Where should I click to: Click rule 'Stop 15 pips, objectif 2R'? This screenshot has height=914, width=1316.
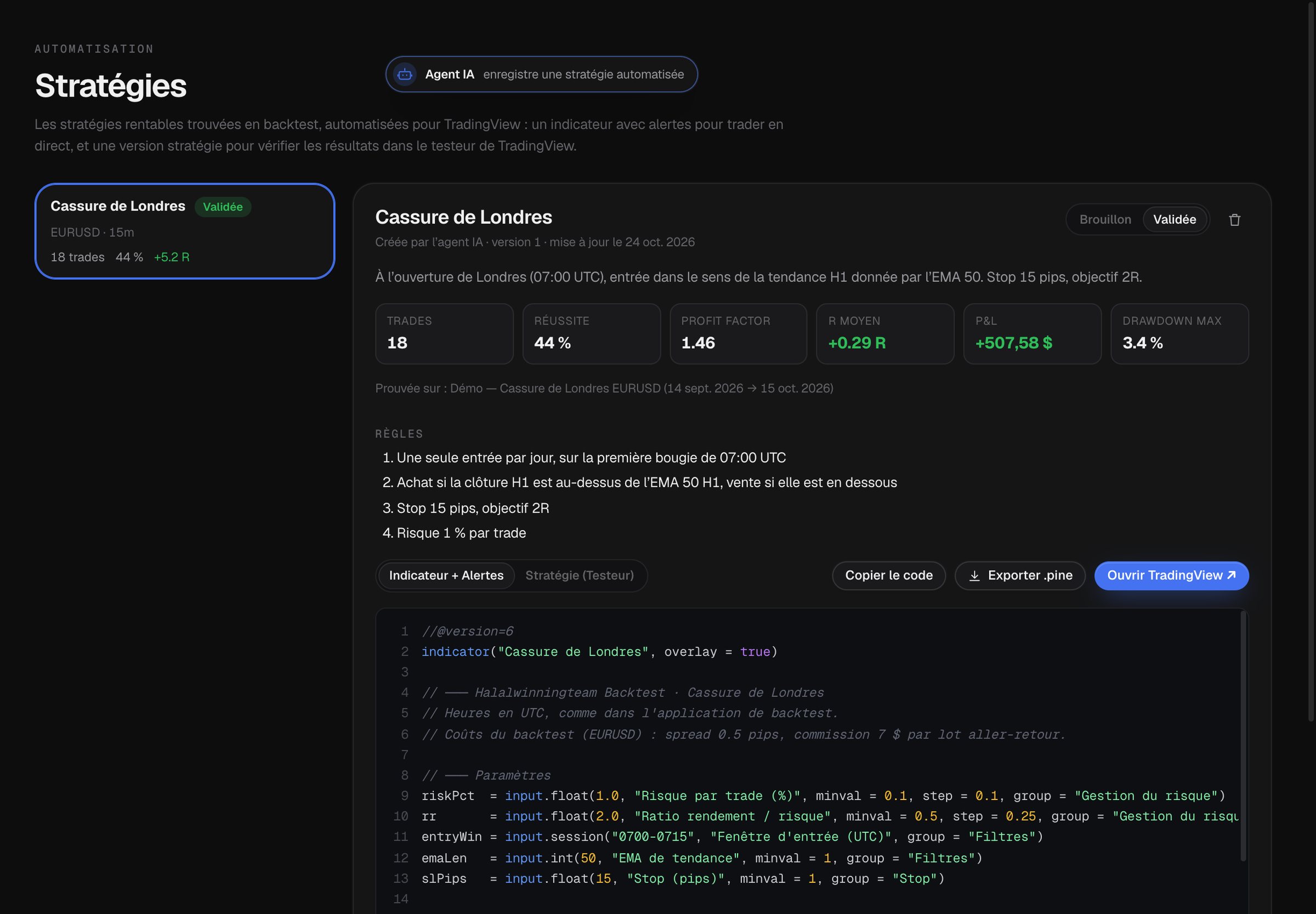(x=473, y=508)
